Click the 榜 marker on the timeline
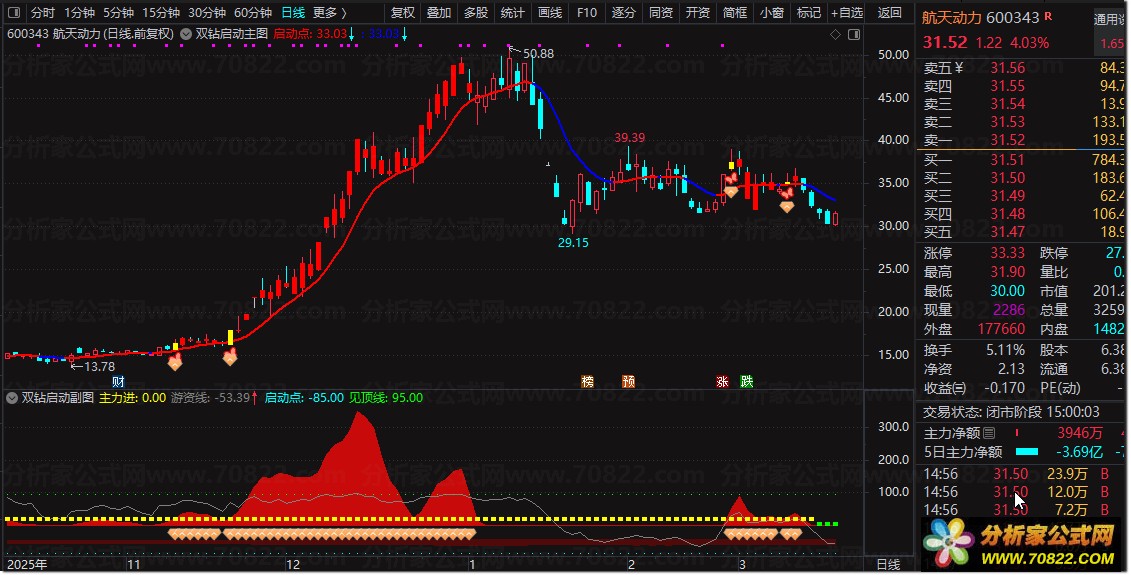The height and width of the screenshot is (575, 1131). pyautogui.click(x=588, y=381)
